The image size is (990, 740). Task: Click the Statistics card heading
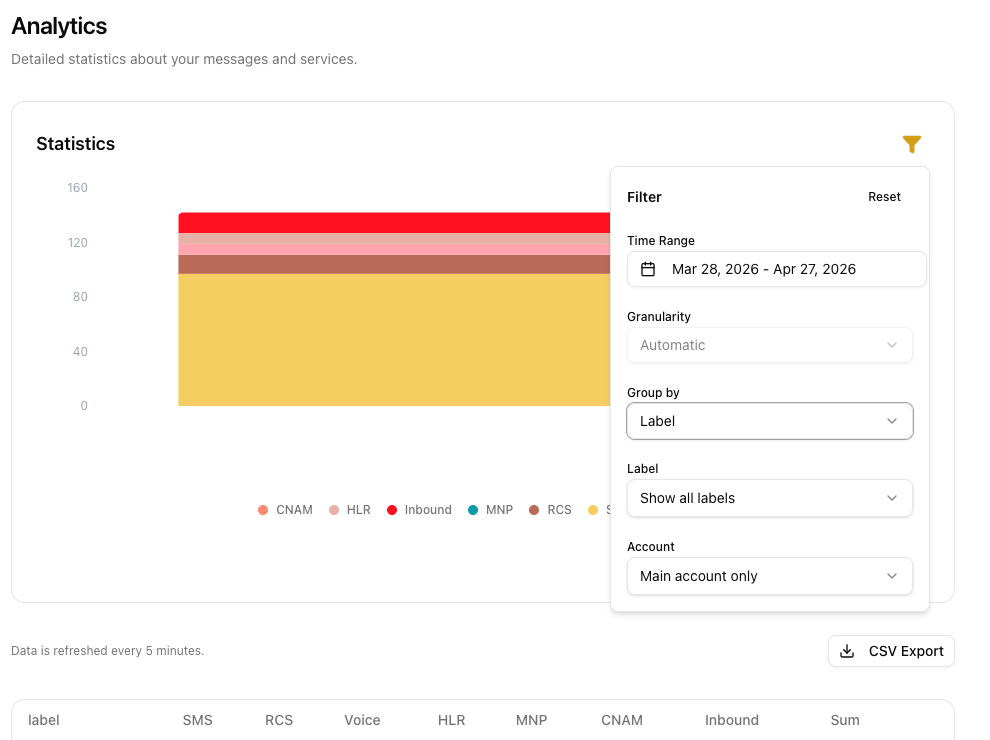coord(76,144)
